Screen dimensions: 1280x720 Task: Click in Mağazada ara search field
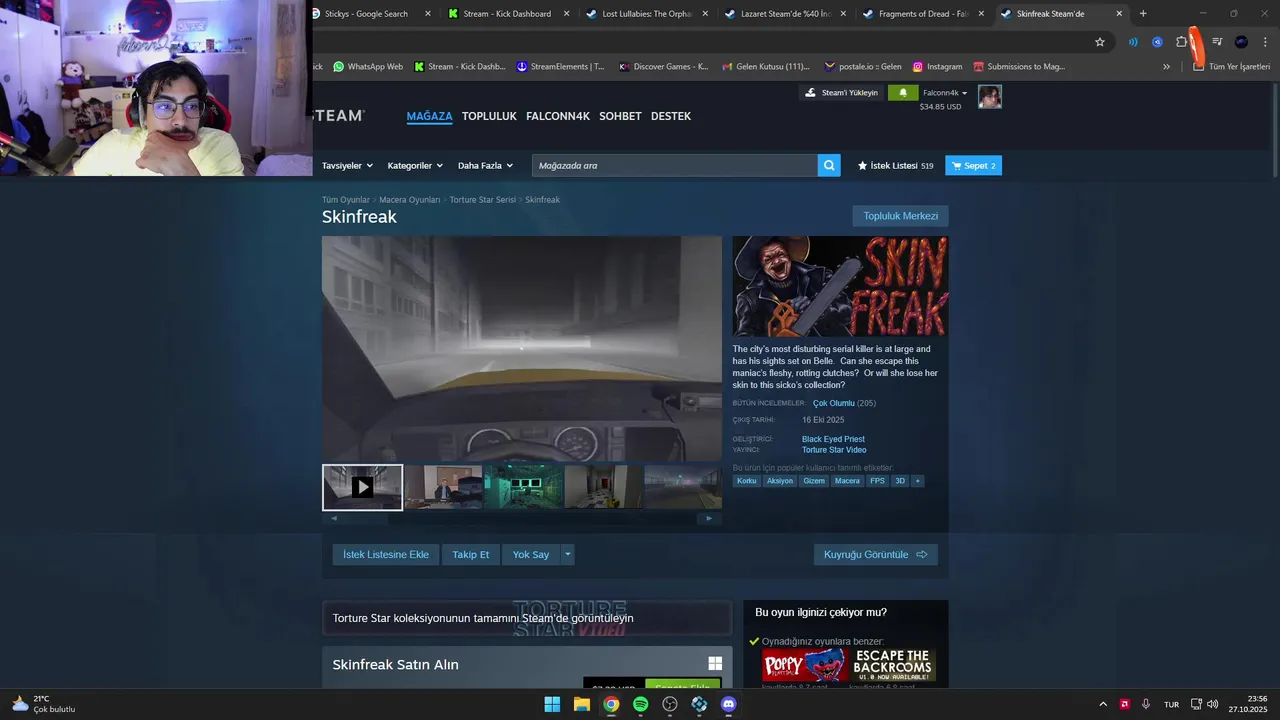674,165
